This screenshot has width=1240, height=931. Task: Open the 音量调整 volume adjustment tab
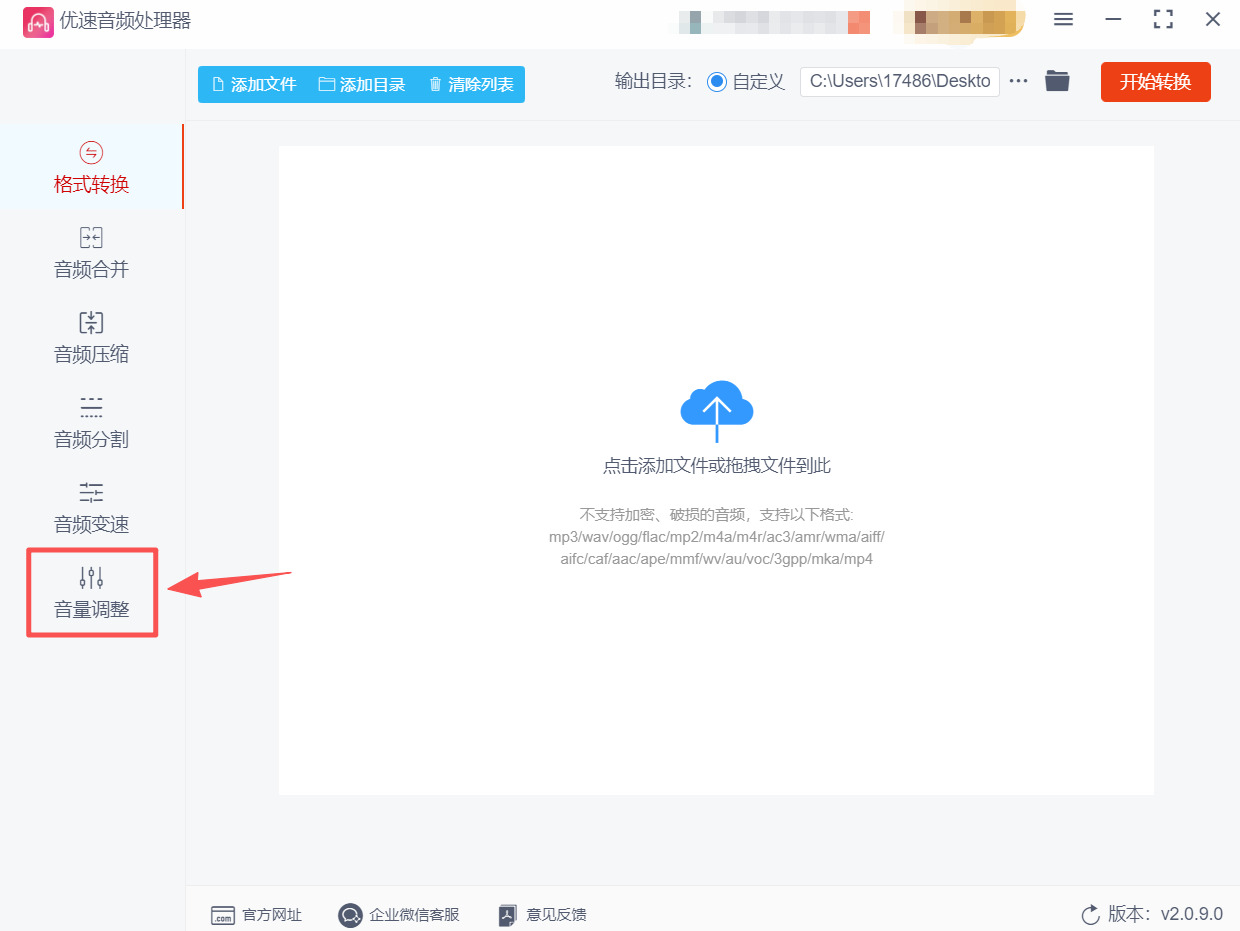[91, 592]
